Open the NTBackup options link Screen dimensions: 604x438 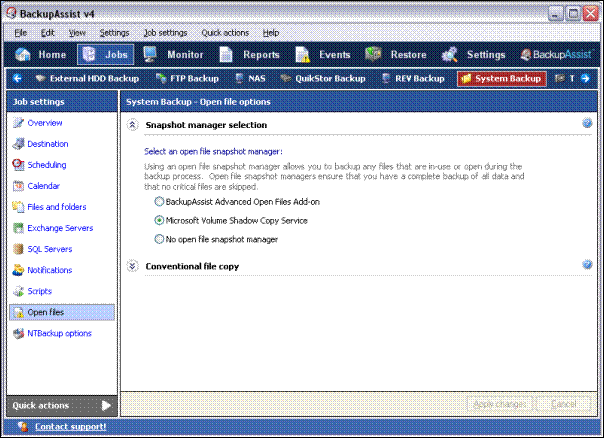[59, 333]
